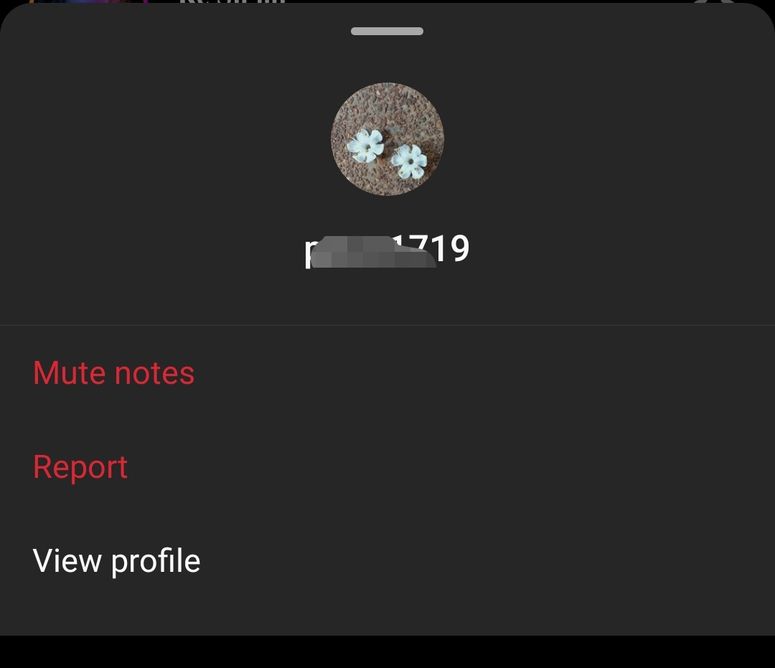
Task: Click the black navigation bar below the sheet
Action: [x=388, y=652]
